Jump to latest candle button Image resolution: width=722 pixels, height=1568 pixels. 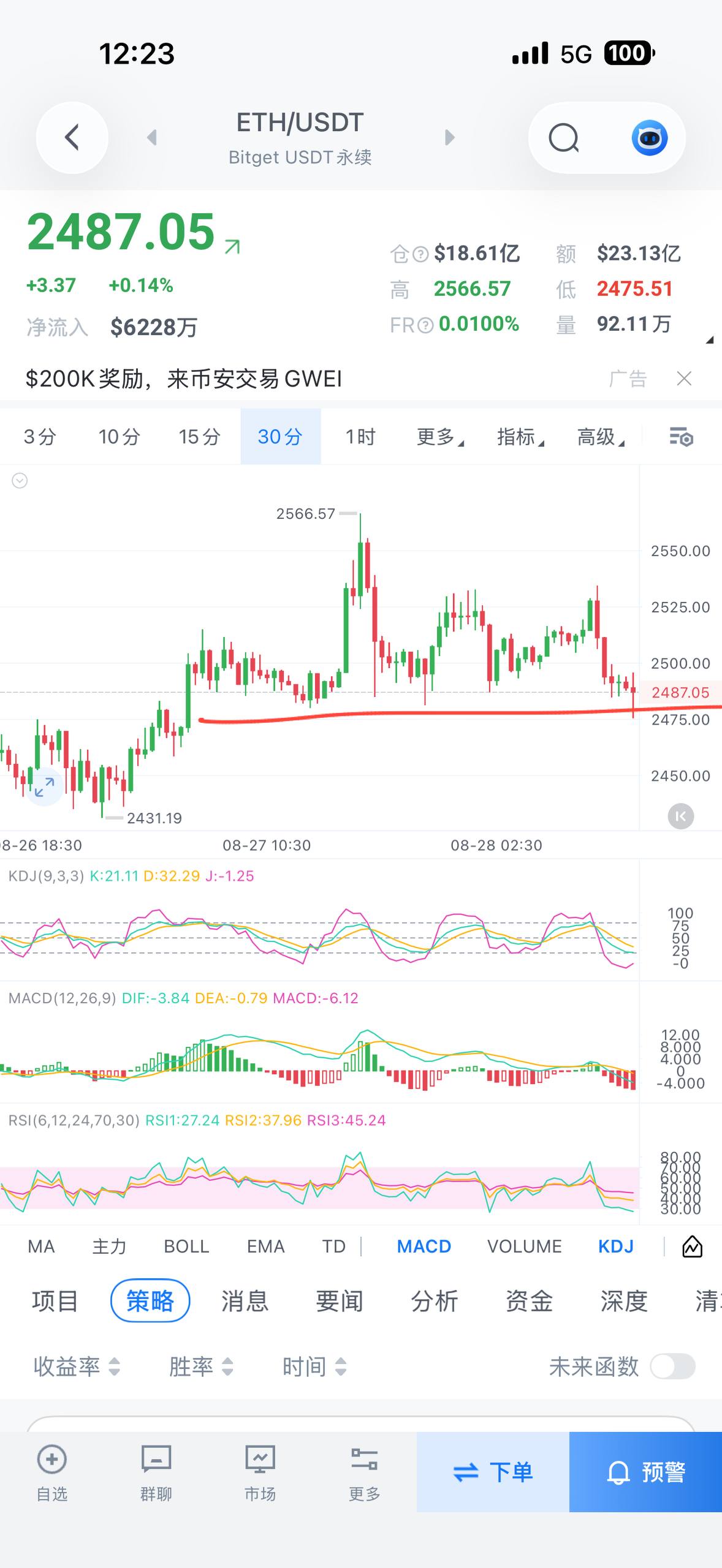click(x=680, y=816)
